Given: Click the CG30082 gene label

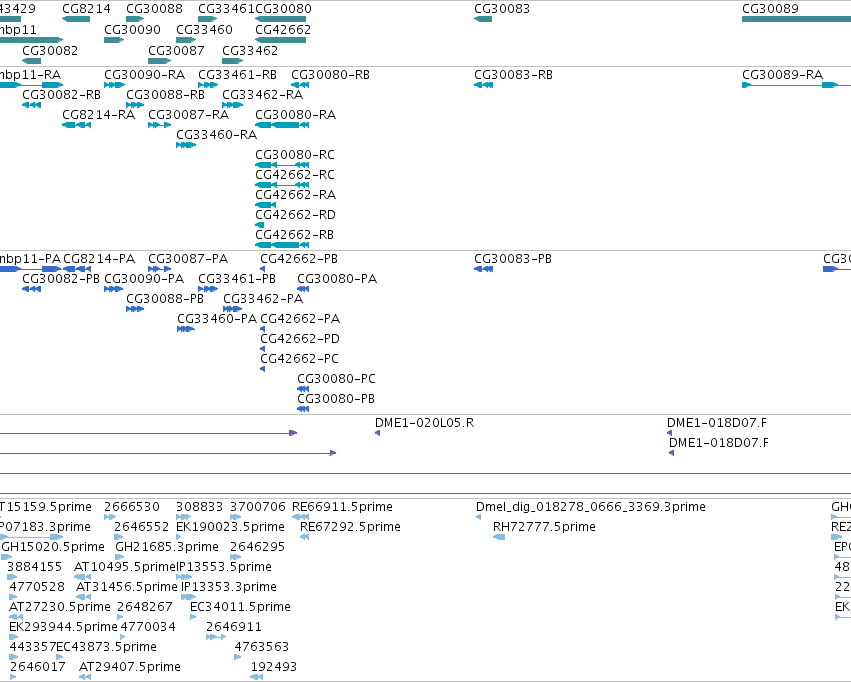Looking at the screenshot, I should [x=50, y=50].
